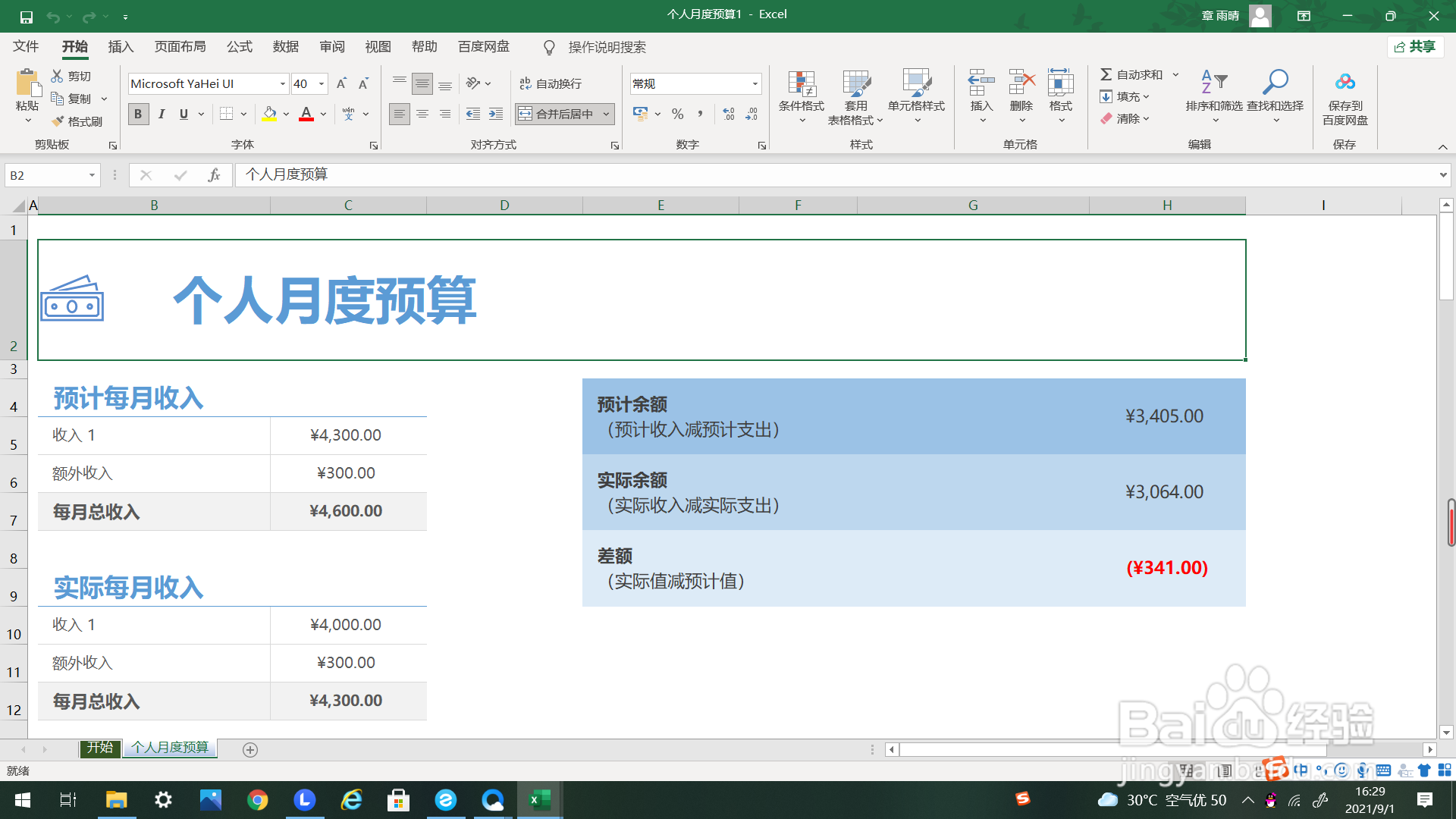This screenshot has width=1456, height=819.
Task: Click the Increase Indent icon
Action: [x=495, y=114]
